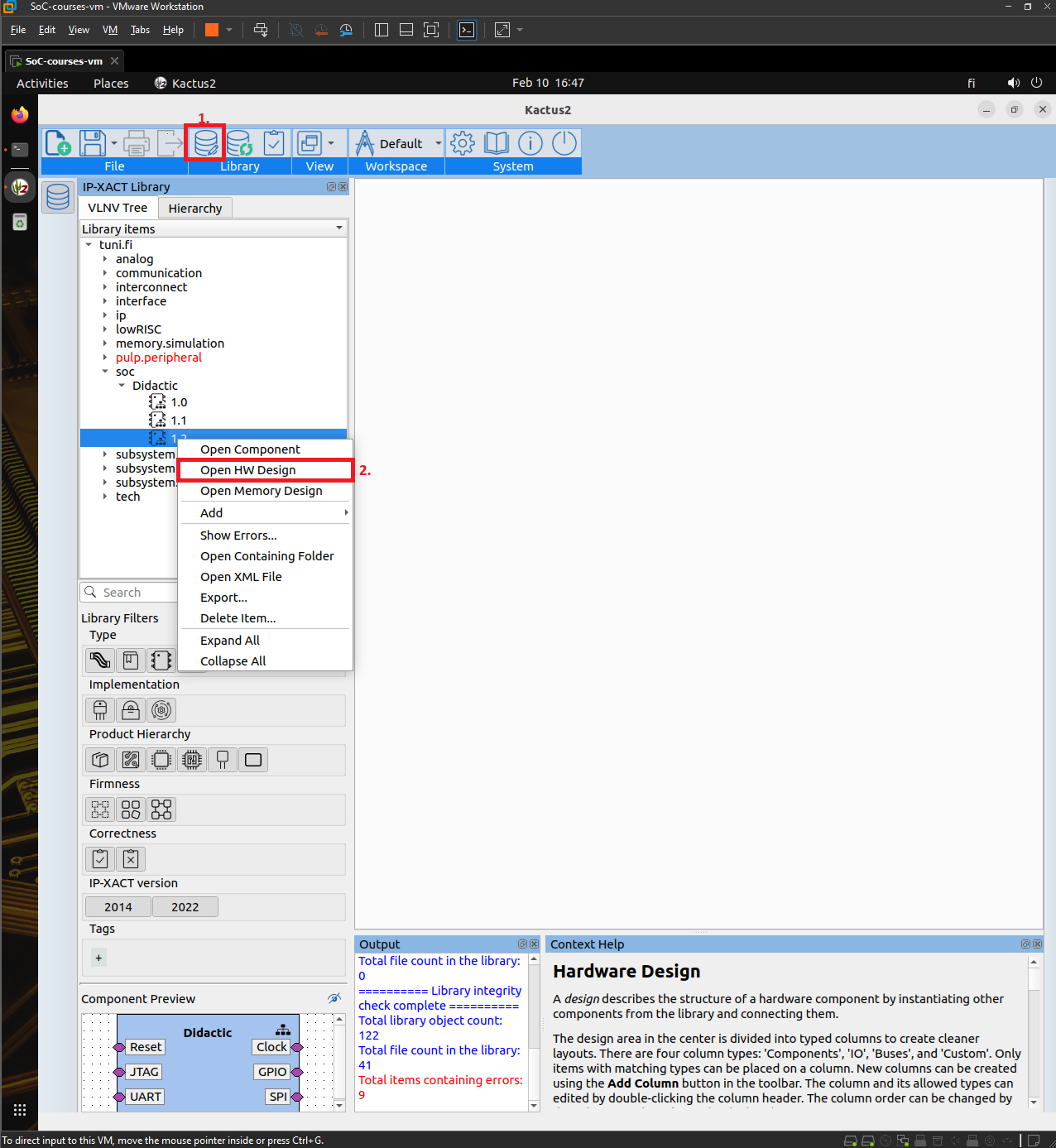Click the add tag plus button
The width and height of the screenshot is (1056, 1148).
pos(98,958)
